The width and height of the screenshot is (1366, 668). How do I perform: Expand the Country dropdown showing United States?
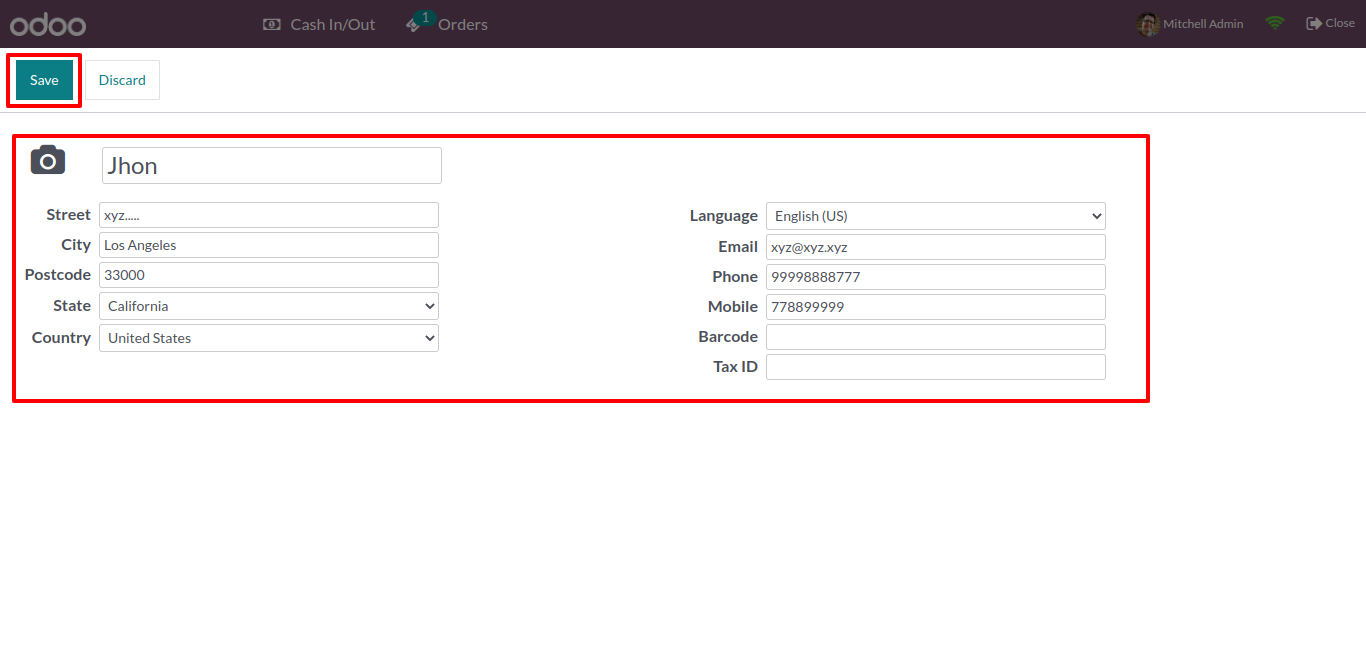[x=269, y=338]
